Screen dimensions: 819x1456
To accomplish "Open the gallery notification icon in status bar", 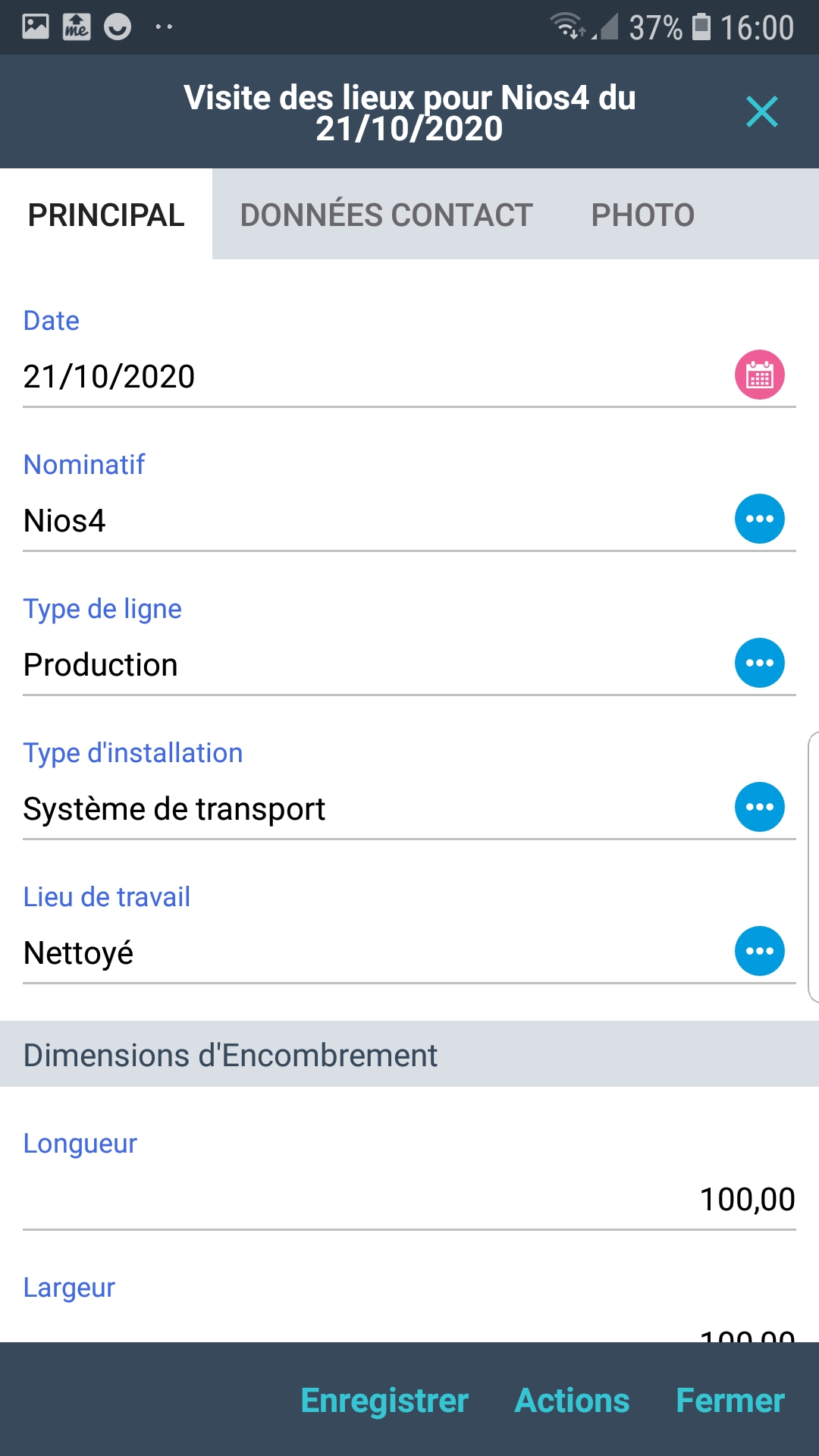I will coord(36,27).
